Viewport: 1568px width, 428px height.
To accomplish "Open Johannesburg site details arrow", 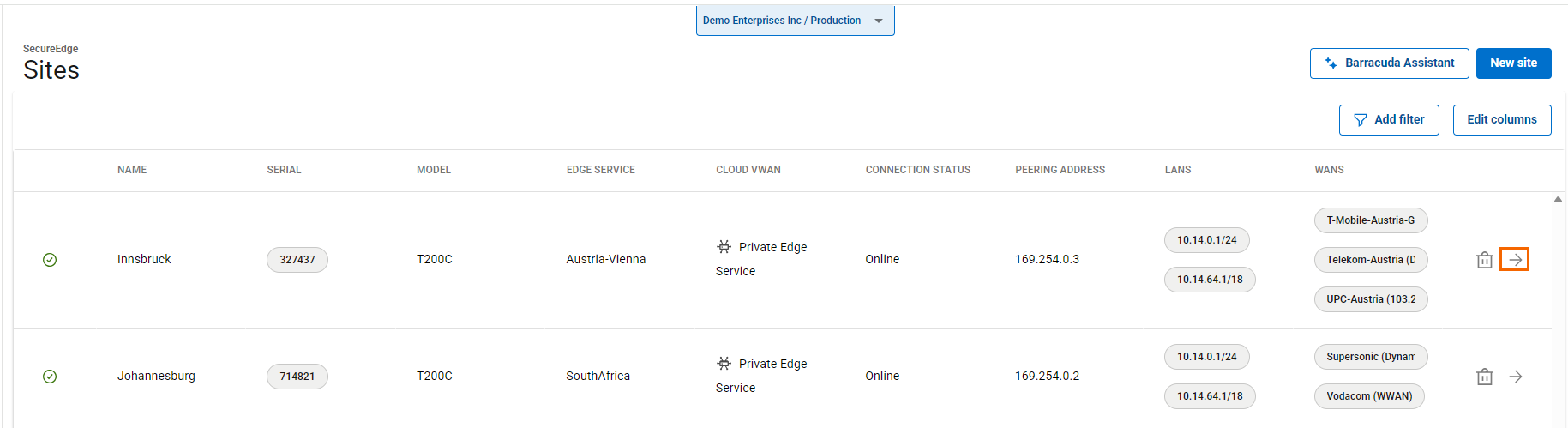I will pyautogui.click(x=1515, y=377).
